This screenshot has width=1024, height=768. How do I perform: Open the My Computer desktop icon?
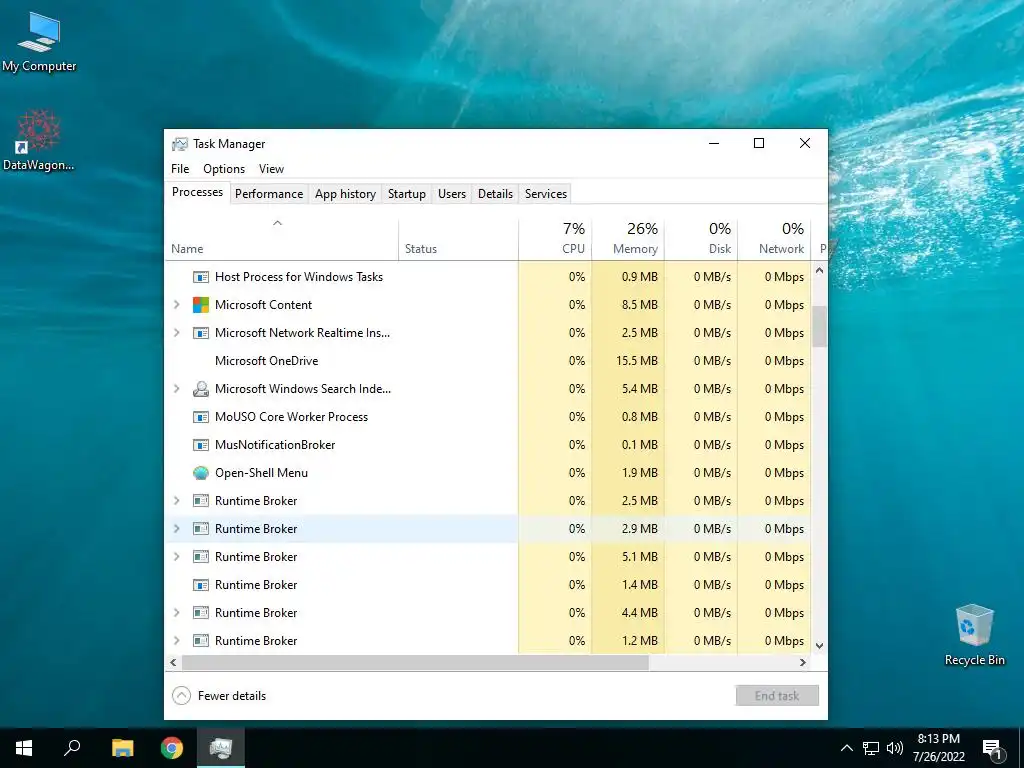click(x=39, y=41)
